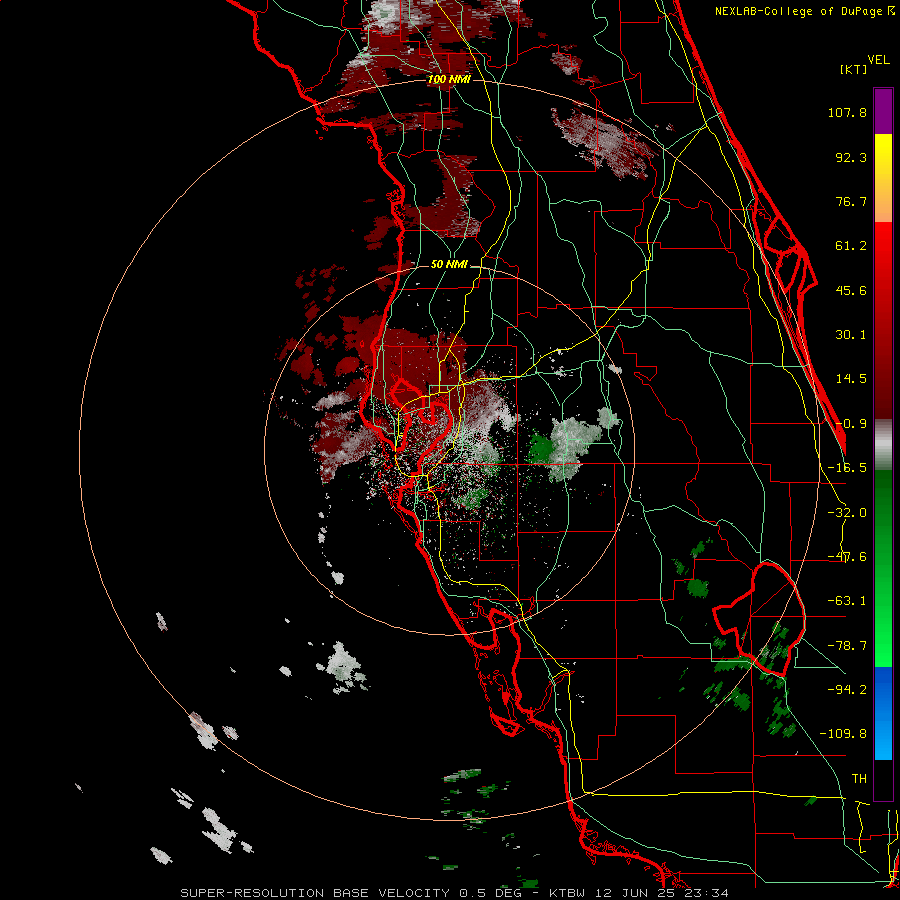Click the Lake Okeechobee outline on the map
The width and height of the screenshot is (900, 900).
tap(759, 619)
